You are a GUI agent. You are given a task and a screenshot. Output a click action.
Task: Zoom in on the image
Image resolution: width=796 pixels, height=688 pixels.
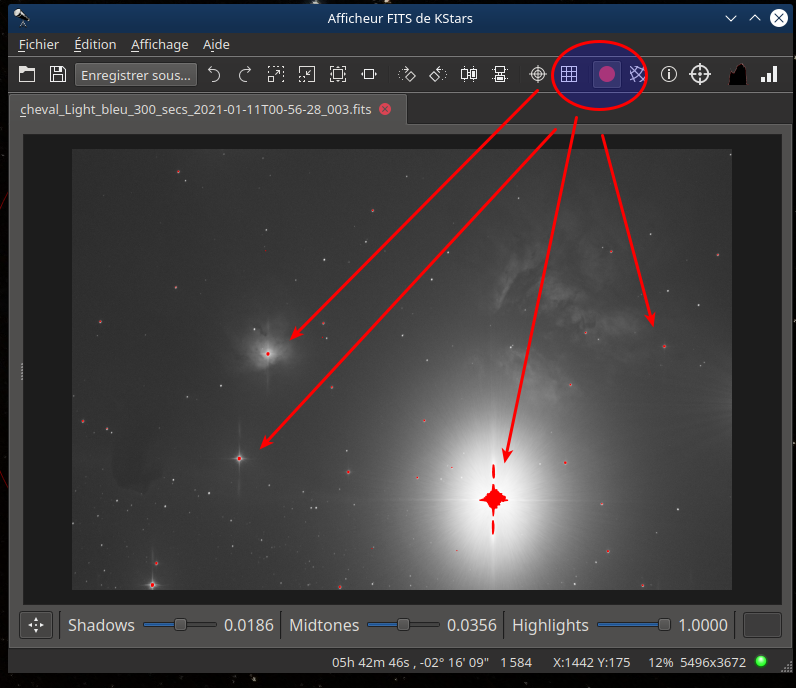point(276,75)
